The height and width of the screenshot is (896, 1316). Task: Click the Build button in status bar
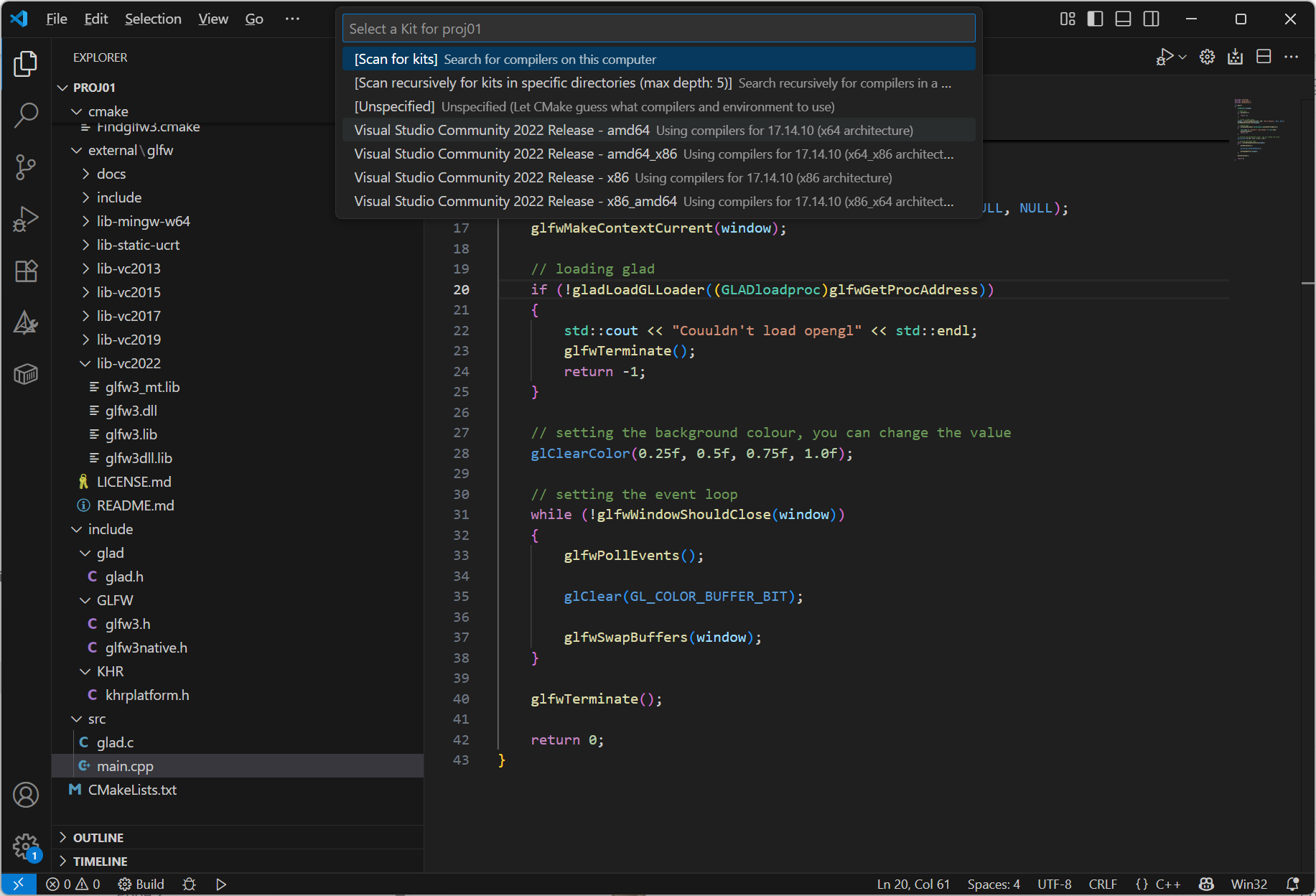pyautogui.click(x=141, y=885)
